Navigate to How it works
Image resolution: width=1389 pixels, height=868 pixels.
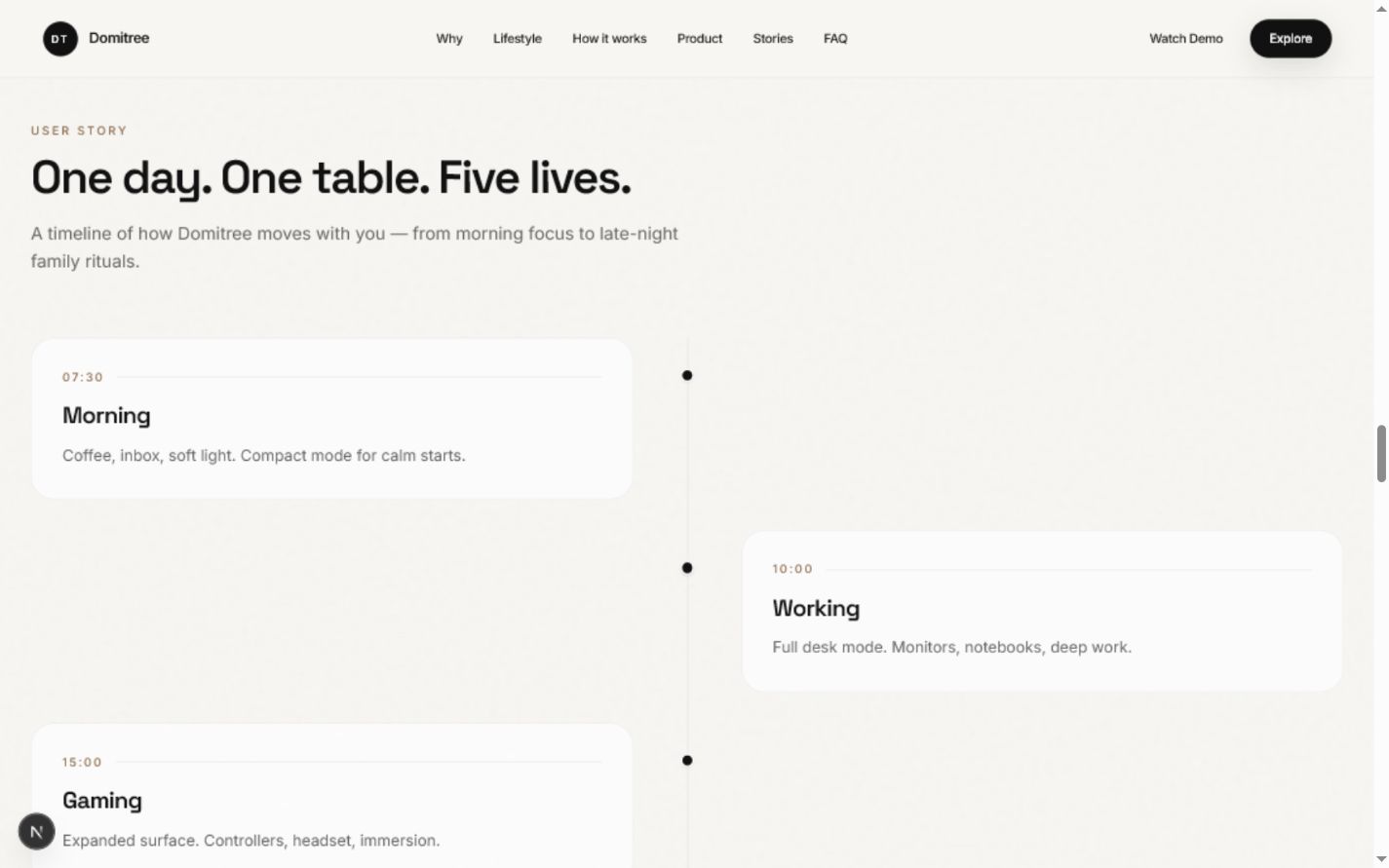tap(609, 39)
